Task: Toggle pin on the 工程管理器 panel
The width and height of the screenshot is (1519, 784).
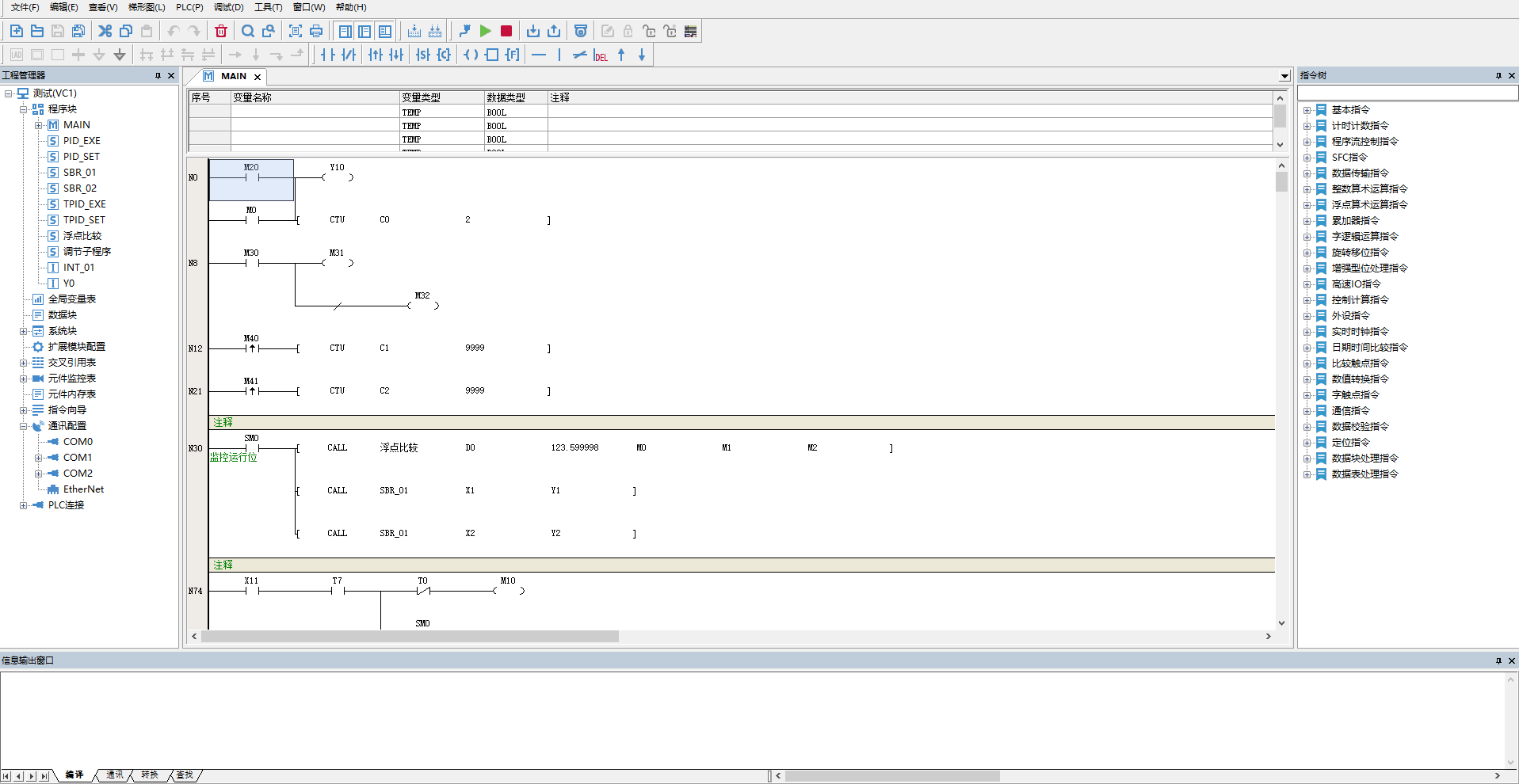Action: point(158,75)
